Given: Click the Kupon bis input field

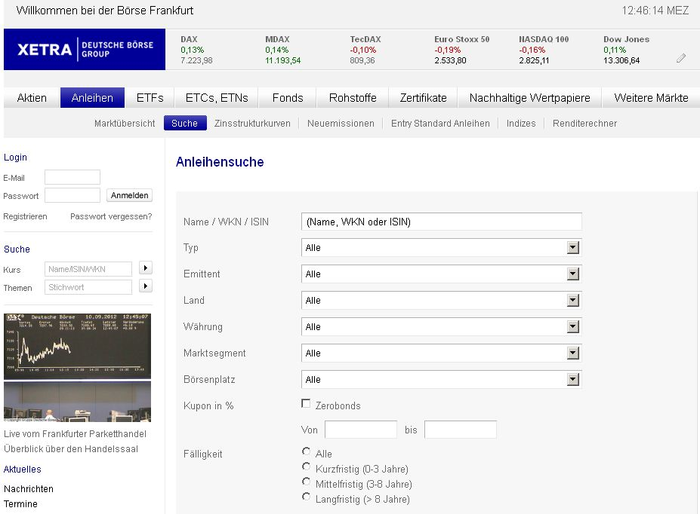Looking at the screenshot, I should pyautogui.click(x=460, y=430).
